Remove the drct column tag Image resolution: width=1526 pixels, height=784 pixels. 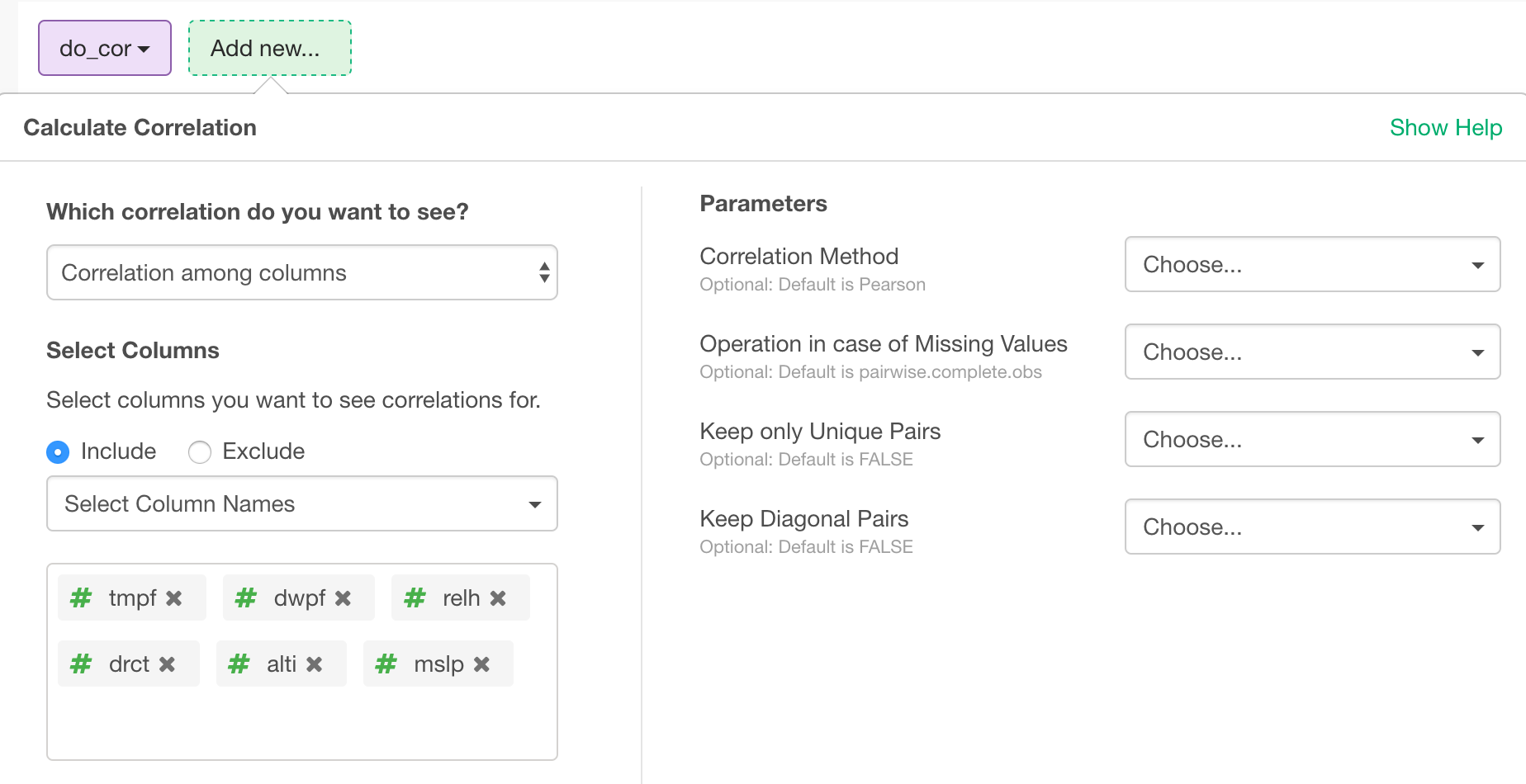[168, 663]
